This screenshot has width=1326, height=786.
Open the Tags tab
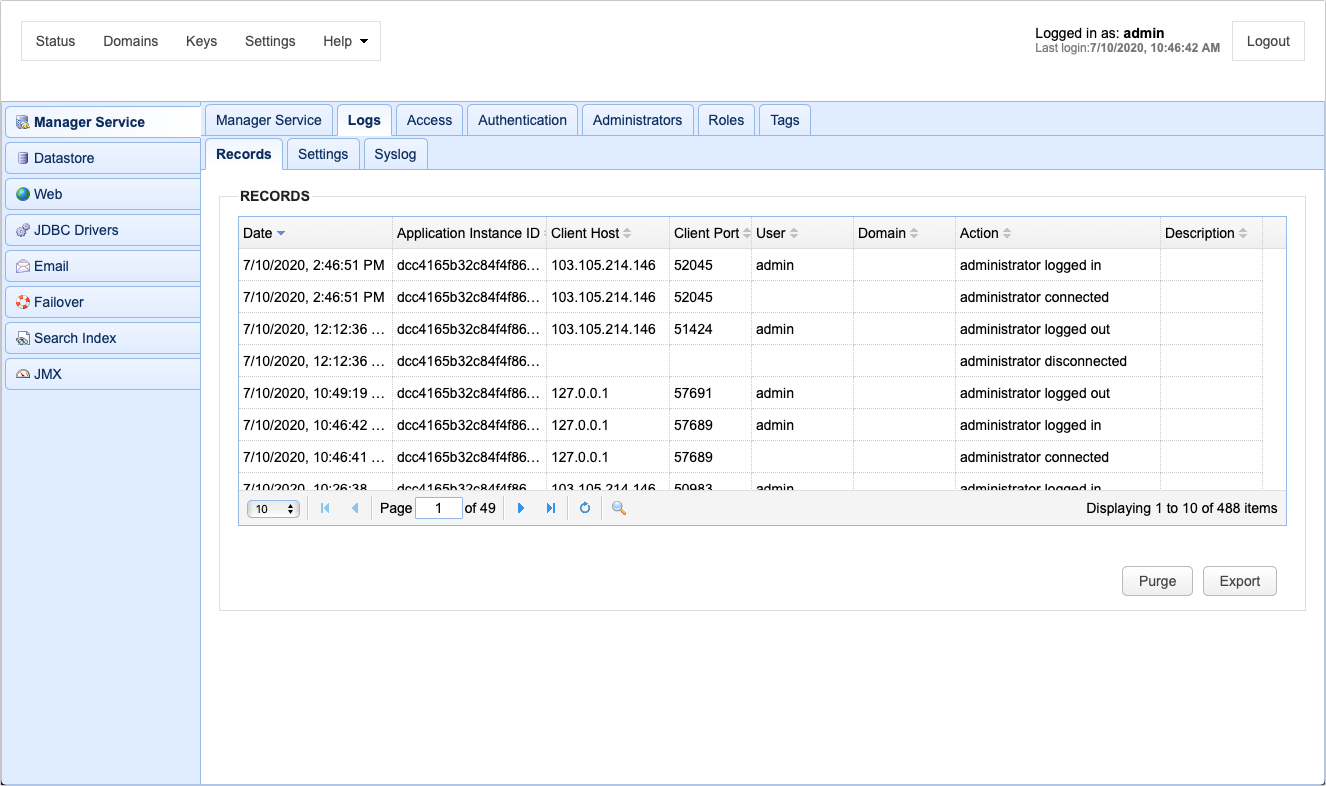(785, 120)
